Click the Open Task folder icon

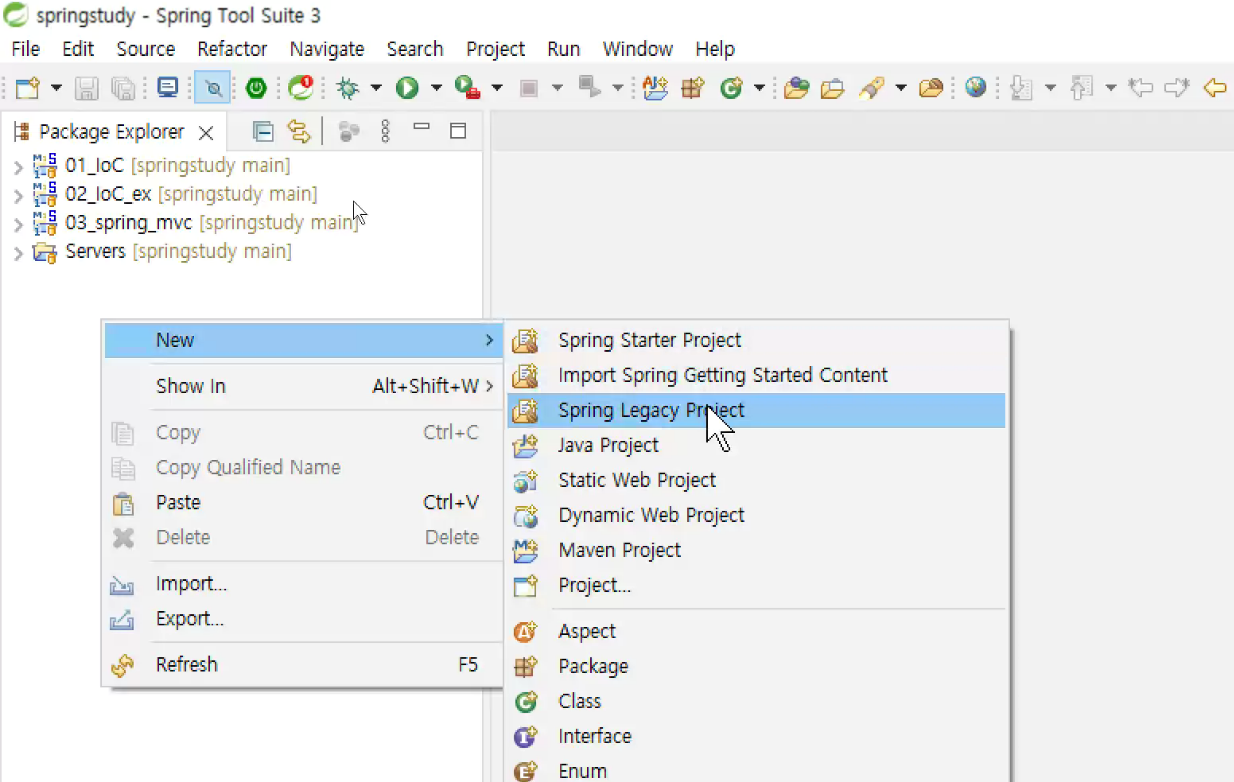[x=832, y=88]
